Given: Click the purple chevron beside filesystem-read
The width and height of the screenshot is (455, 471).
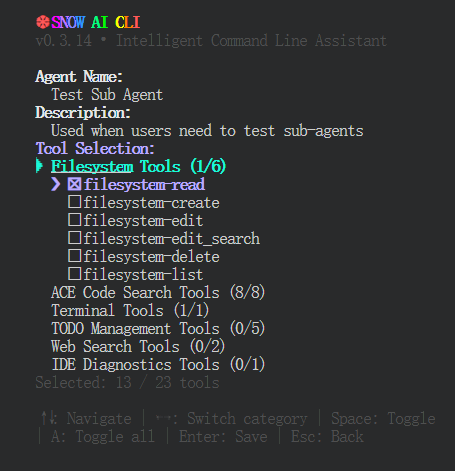Looking at the screenshot, I should click(x=56, y=184).
